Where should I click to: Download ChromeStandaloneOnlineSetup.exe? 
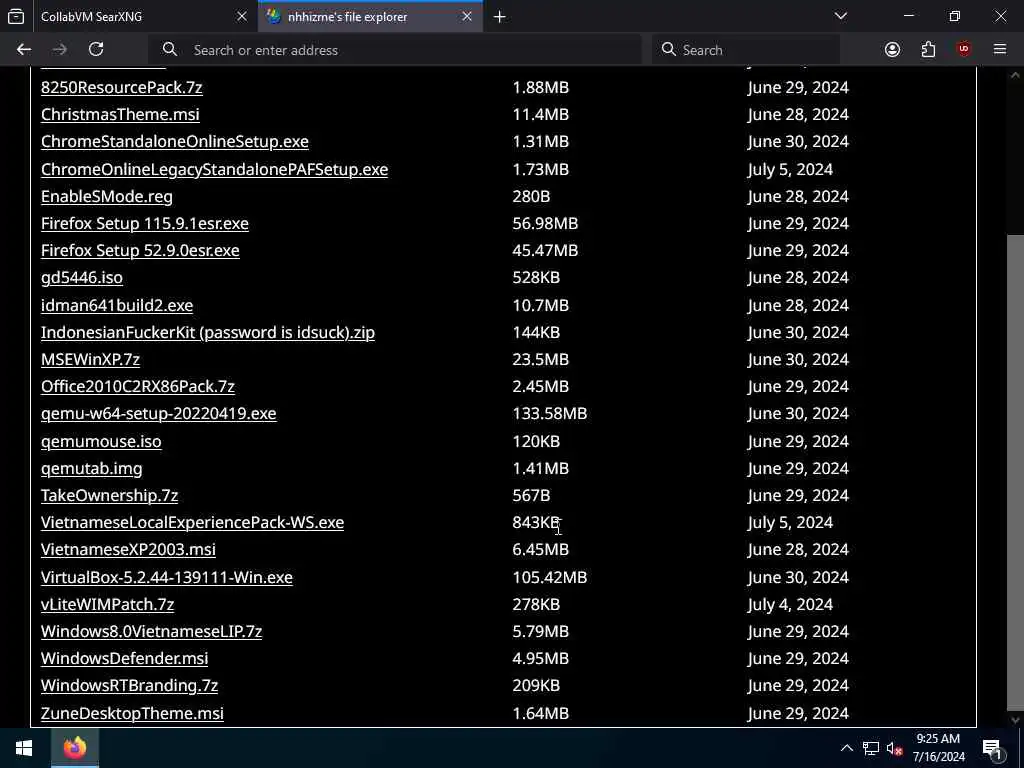click(174, 142)
